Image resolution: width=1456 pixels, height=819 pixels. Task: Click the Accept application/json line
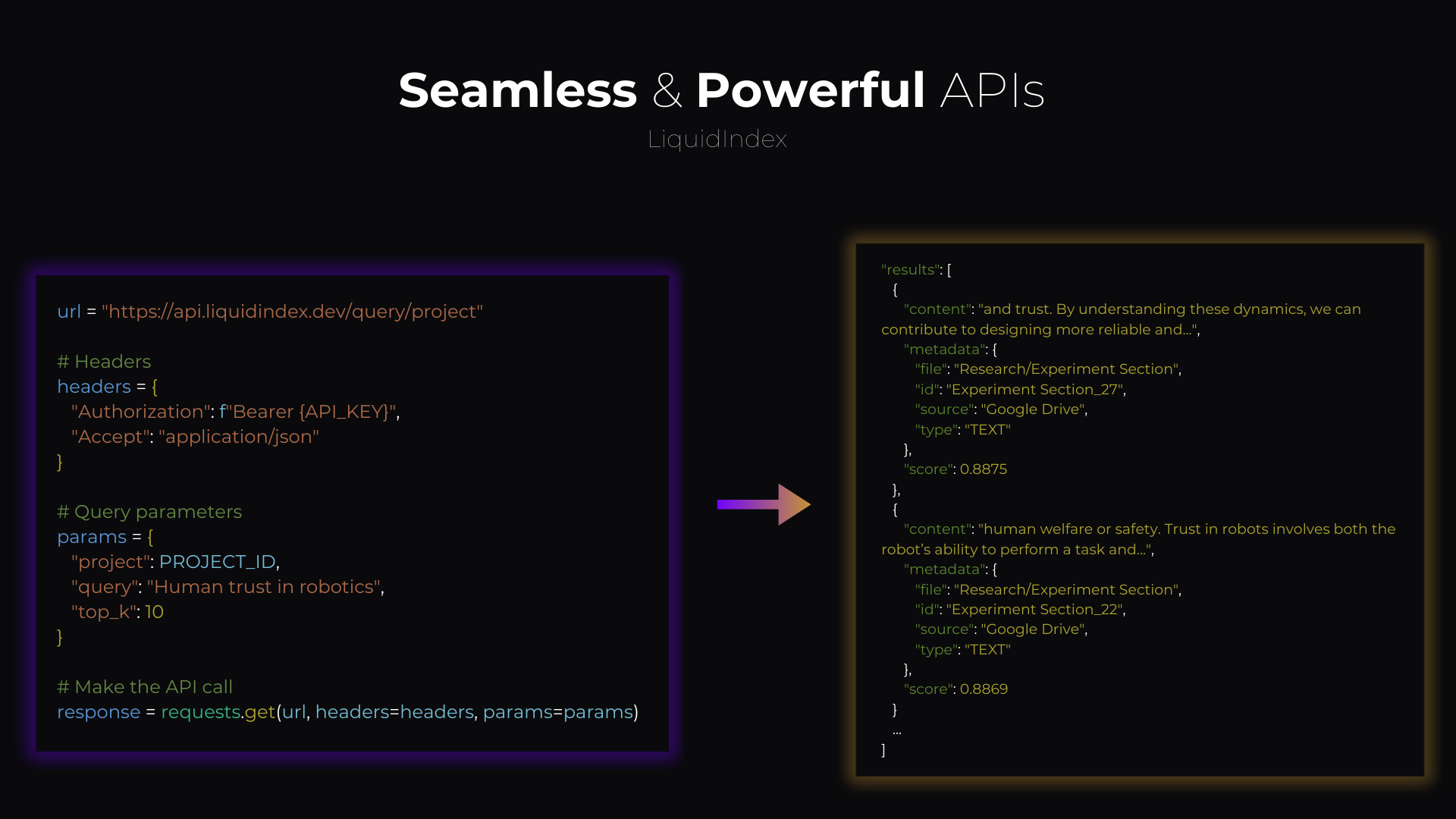click(x=195, y=437)
